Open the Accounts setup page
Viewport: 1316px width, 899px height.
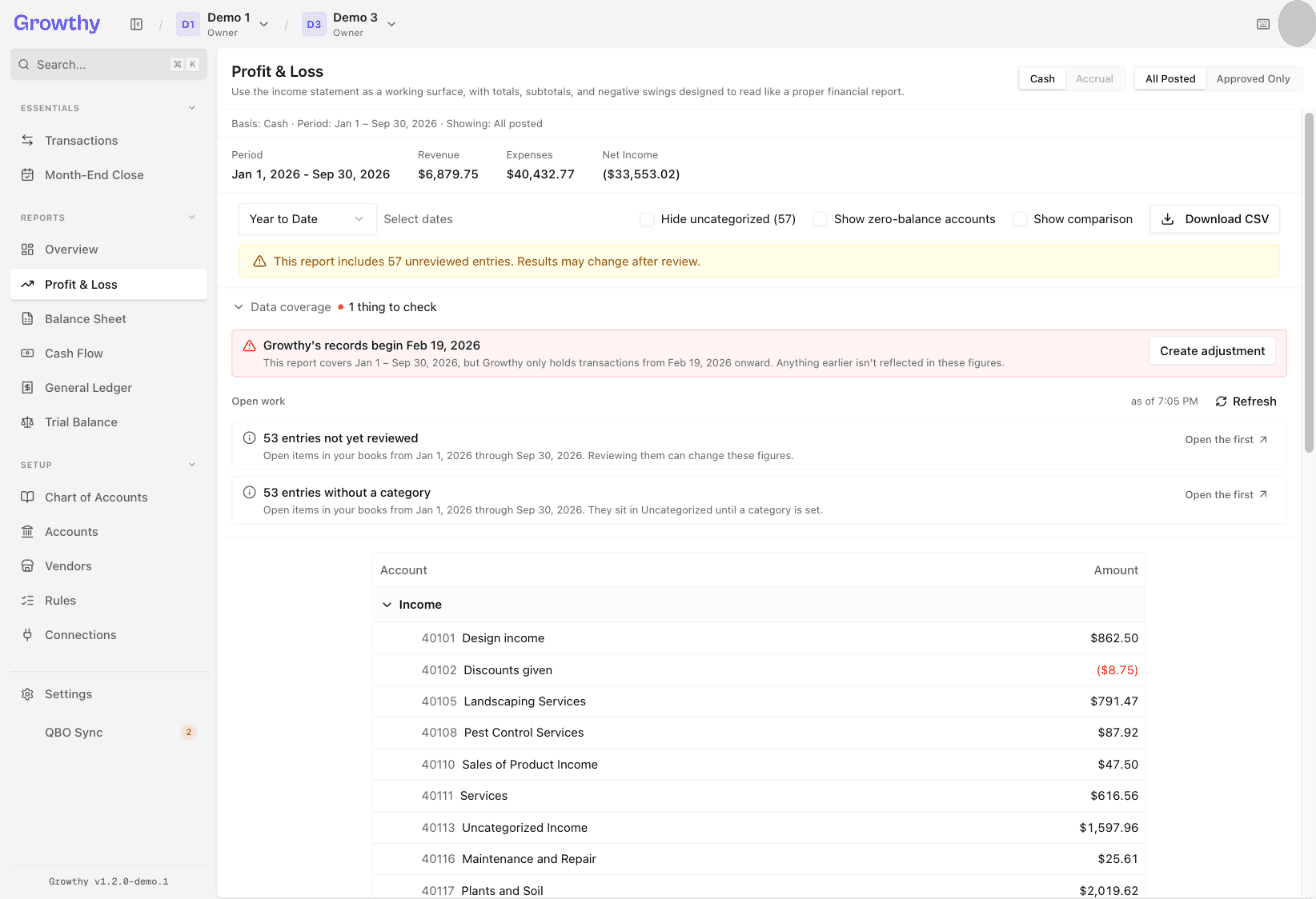(109, 532)
